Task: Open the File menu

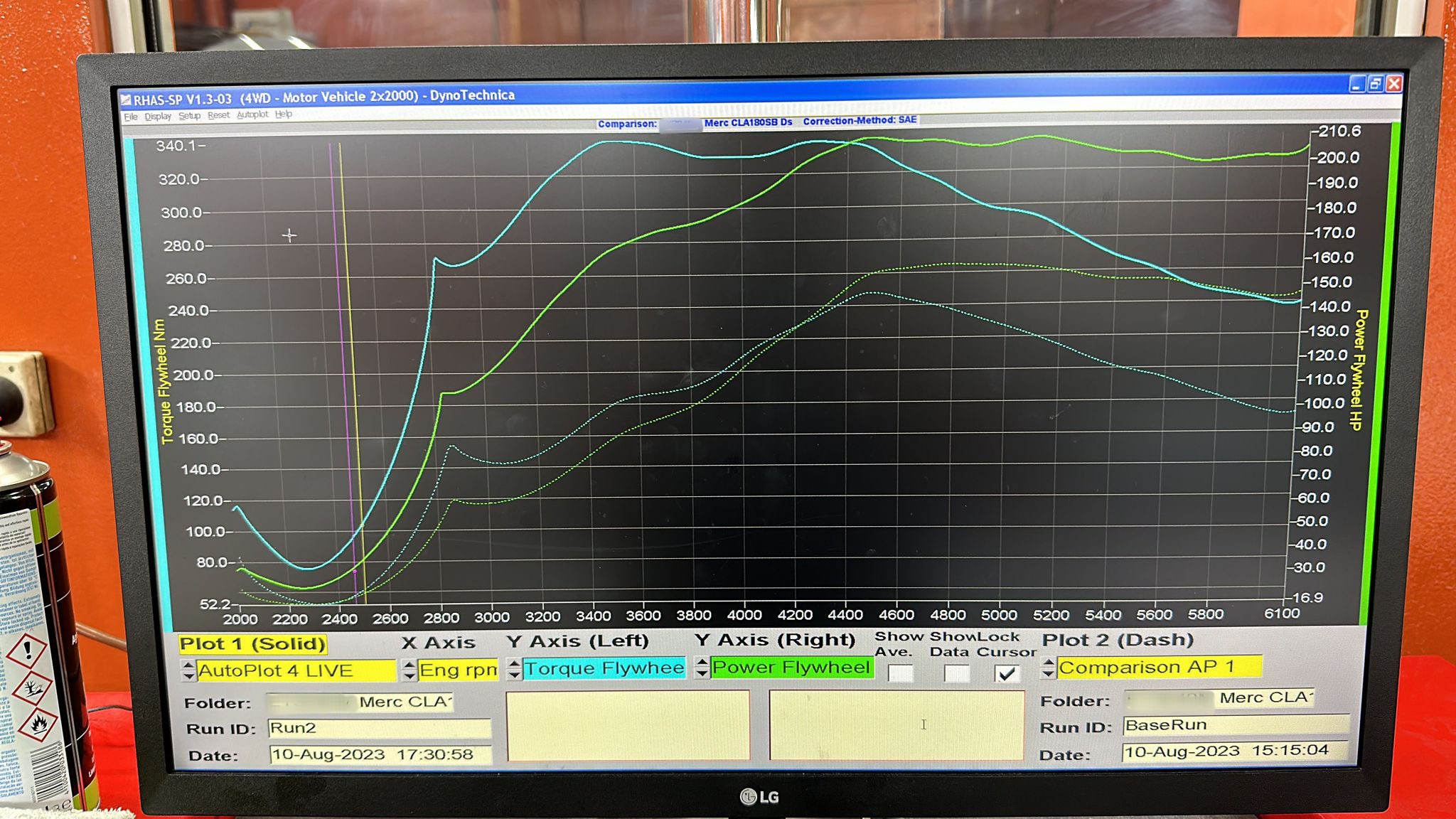Action: tap(131, 117)
